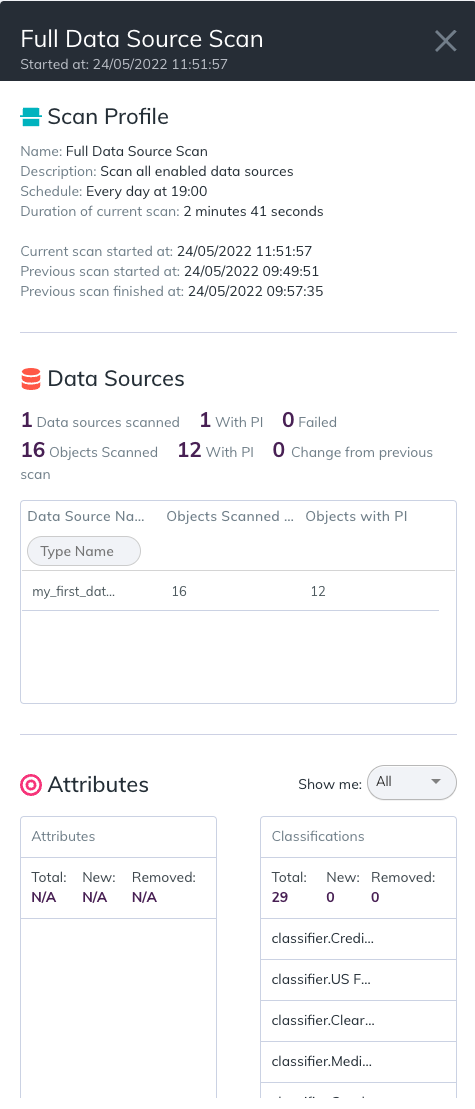Click the Data Sources database icon

click(30, 379)
